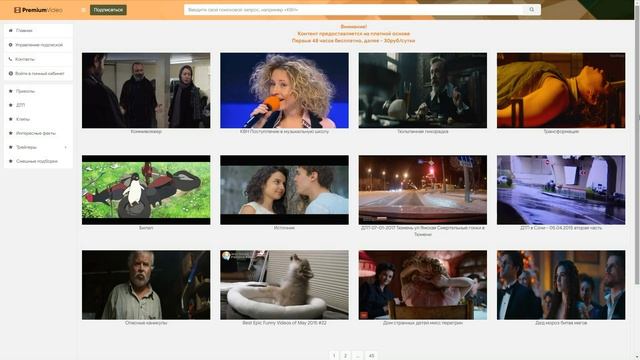The width and height of the screenshot is (640, 360).
Task: Open КВН curly-haired singer thumbnail
Action: point(284,90)
